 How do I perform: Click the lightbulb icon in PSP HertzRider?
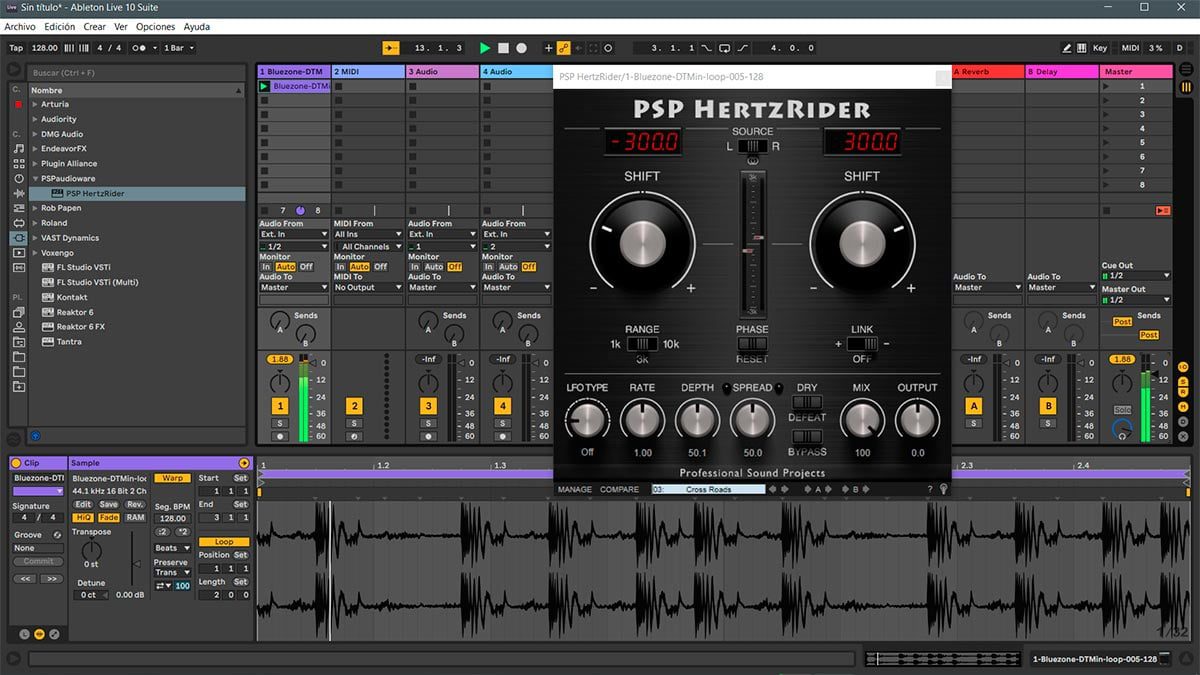[942, 489]
